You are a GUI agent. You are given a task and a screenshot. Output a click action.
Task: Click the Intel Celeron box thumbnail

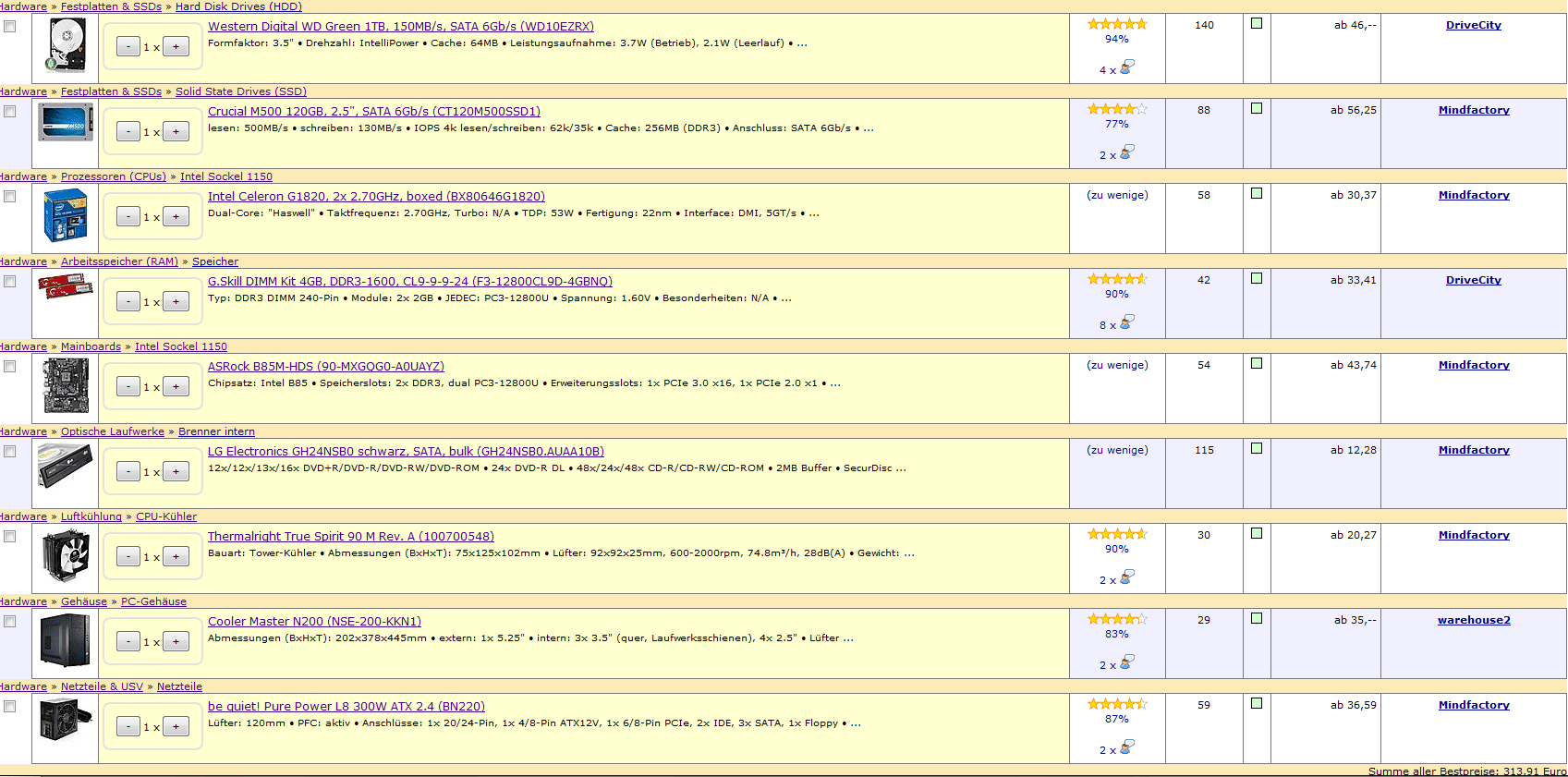click(66, 215)
